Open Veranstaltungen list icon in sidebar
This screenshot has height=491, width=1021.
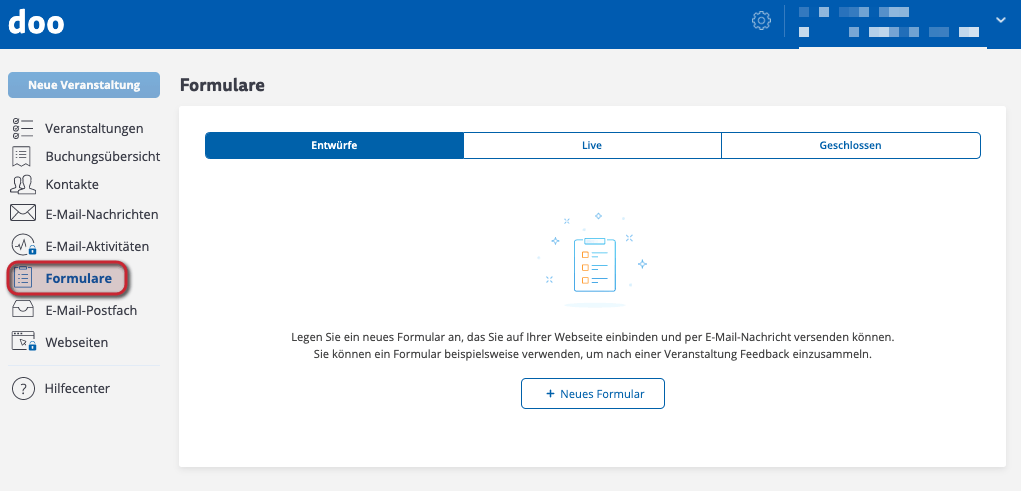click(22, 128)
